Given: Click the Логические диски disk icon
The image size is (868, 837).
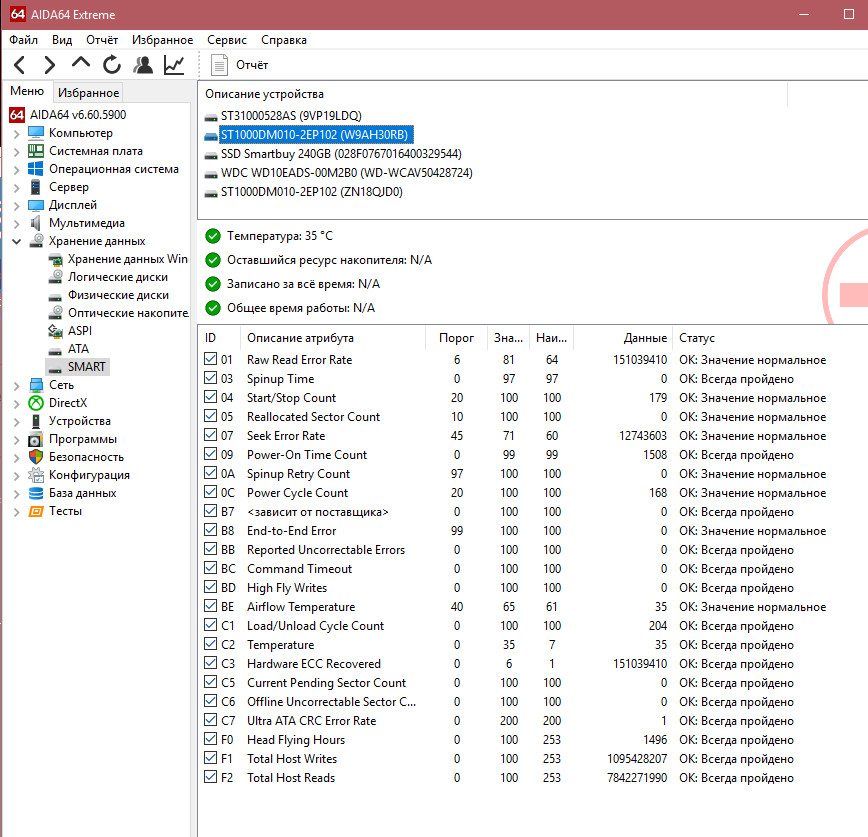Looking at the screenshot, I should coord(55,277).
